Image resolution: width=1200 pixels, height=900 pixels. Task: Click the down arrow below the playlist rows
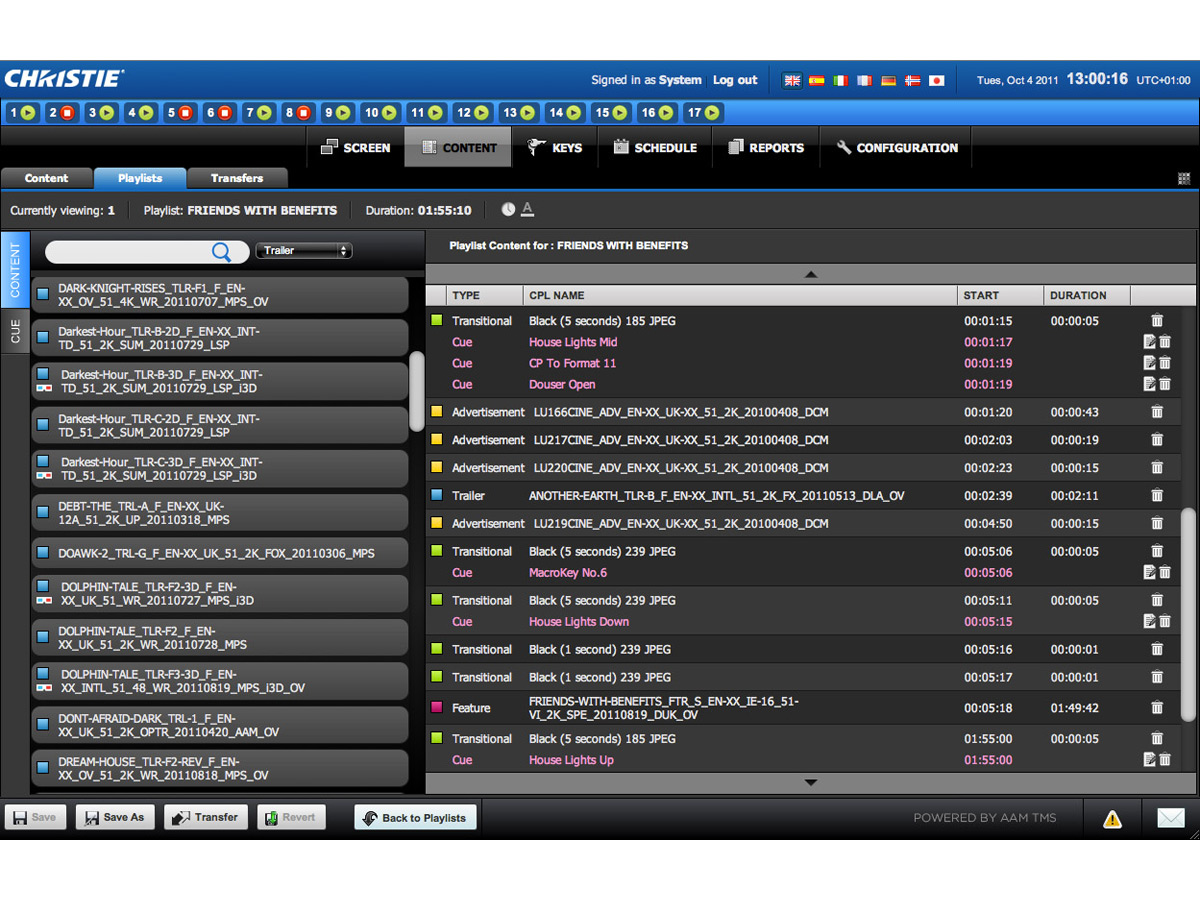810,781
